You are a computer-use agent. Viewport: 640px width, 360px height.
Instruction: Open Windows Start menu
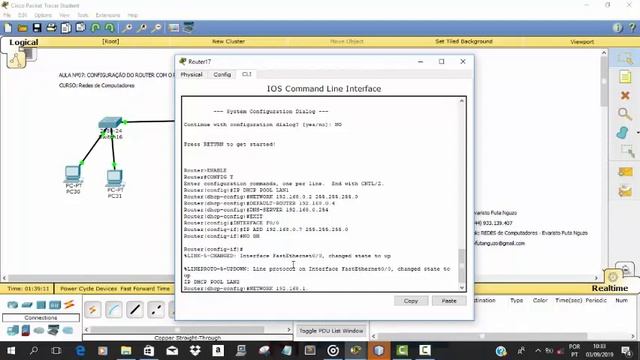coord(11,350)
